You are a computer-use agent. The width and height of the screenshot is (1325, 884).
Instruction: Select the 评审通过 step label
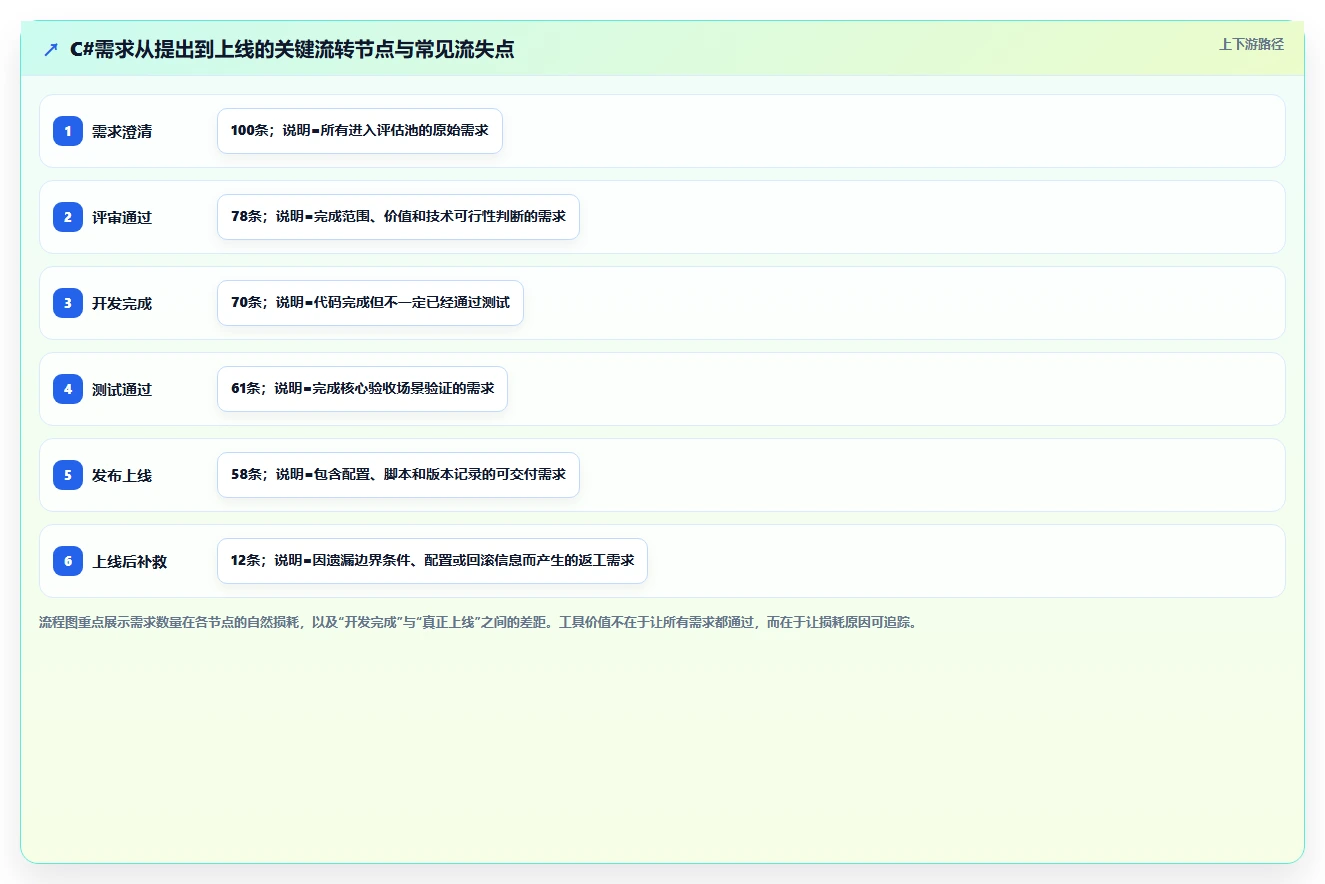pos(122,217)
